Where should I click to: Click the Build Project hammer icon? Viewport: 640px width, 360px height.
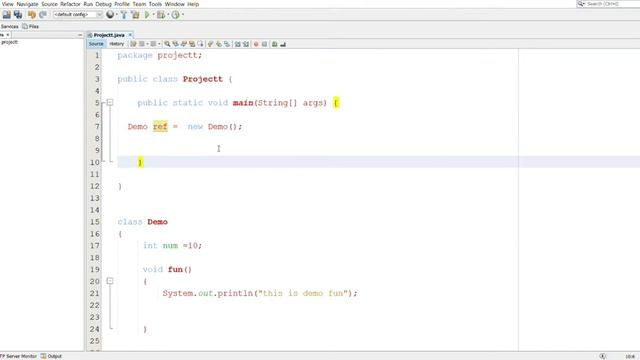(124, 15)
